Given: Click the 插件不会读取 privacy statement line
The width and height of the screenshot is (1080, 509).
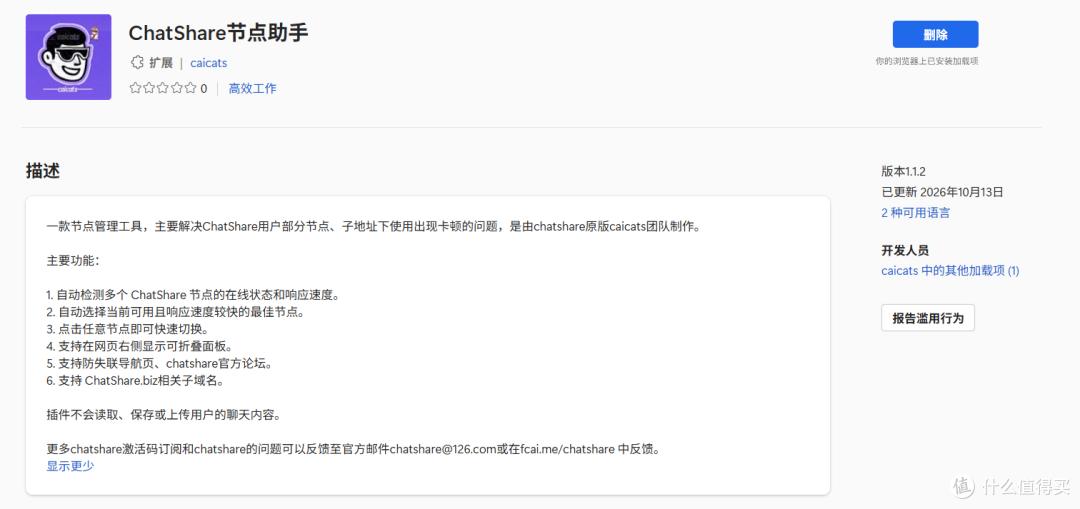Looking at the screenshot, I should (164, 415).
